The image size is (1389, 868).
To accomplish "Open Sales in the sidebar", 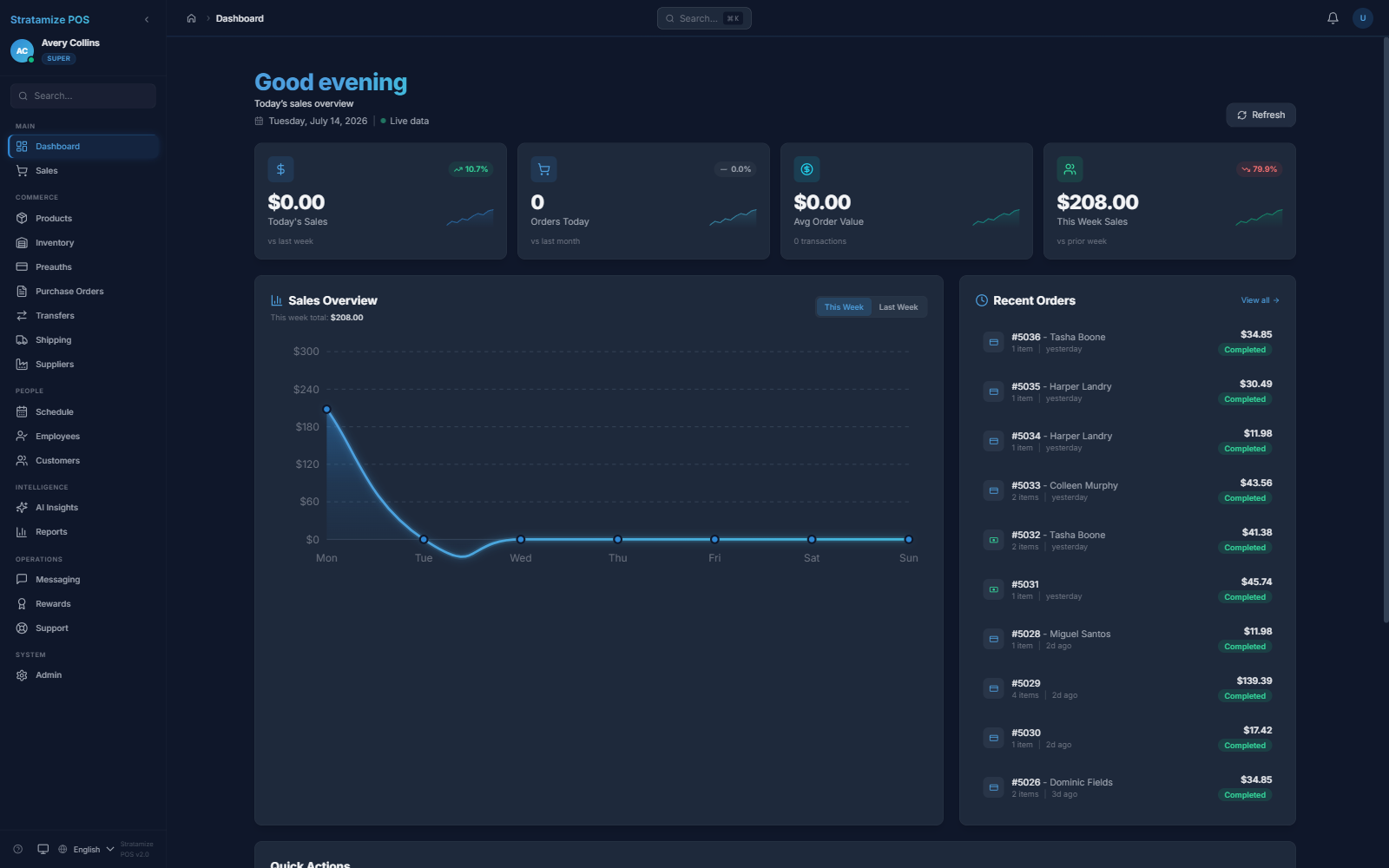I will pos(83,171).
